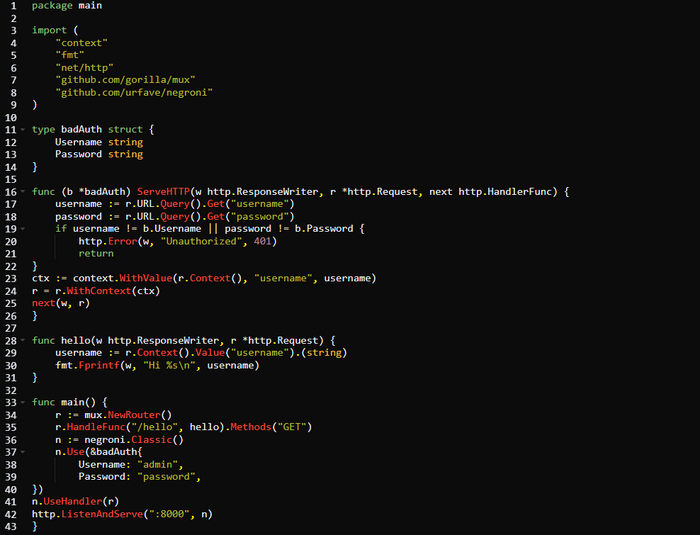Click the "github.com/gorilla/mux" import string
Viewport: 700px width, 535px height.
[125, 80]
